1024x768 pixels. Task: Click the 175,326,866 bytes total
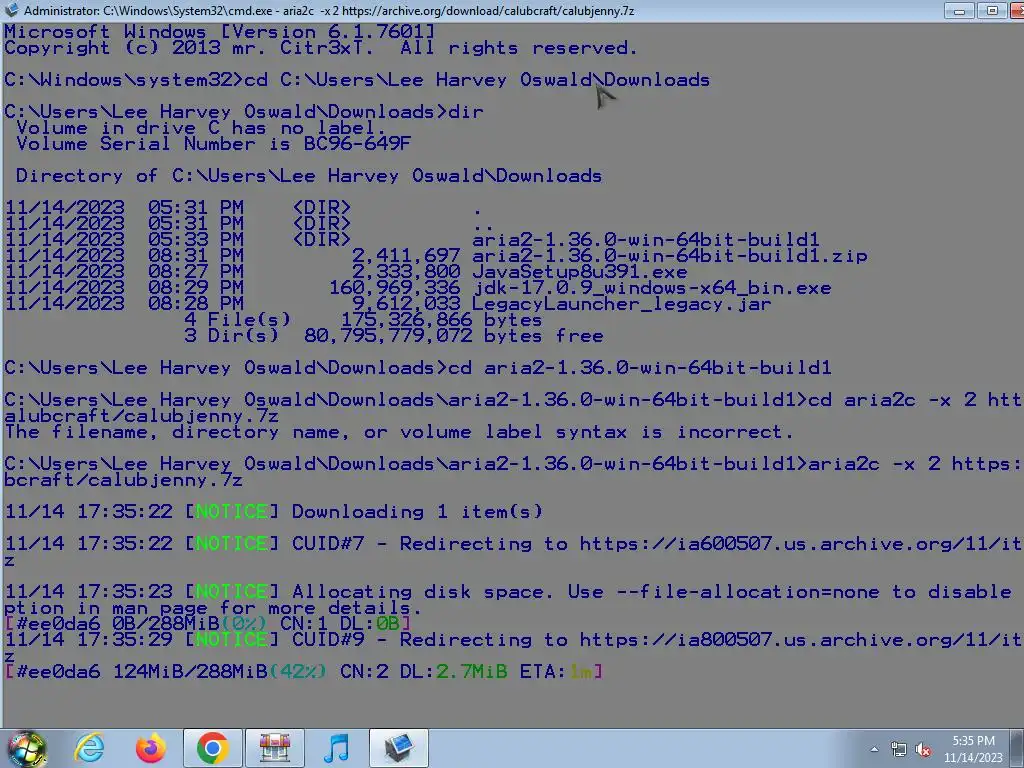(x=441, y=320)
